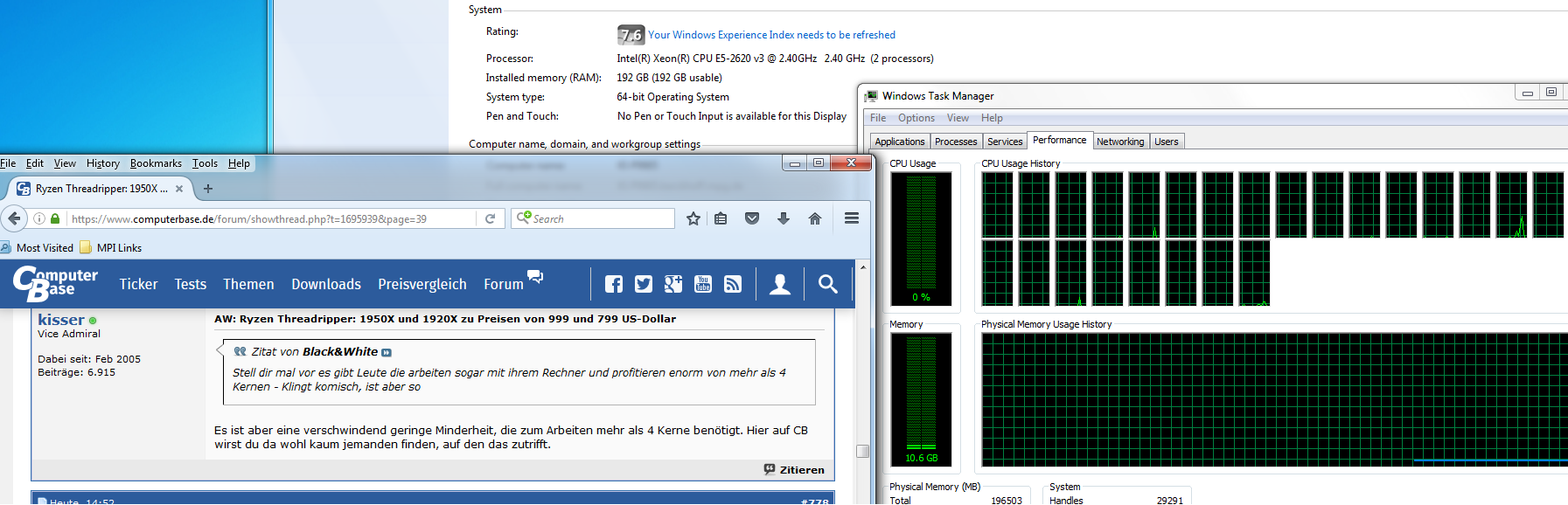Click the magnifier search icon on ComputerBase

[x=828, y=284]
